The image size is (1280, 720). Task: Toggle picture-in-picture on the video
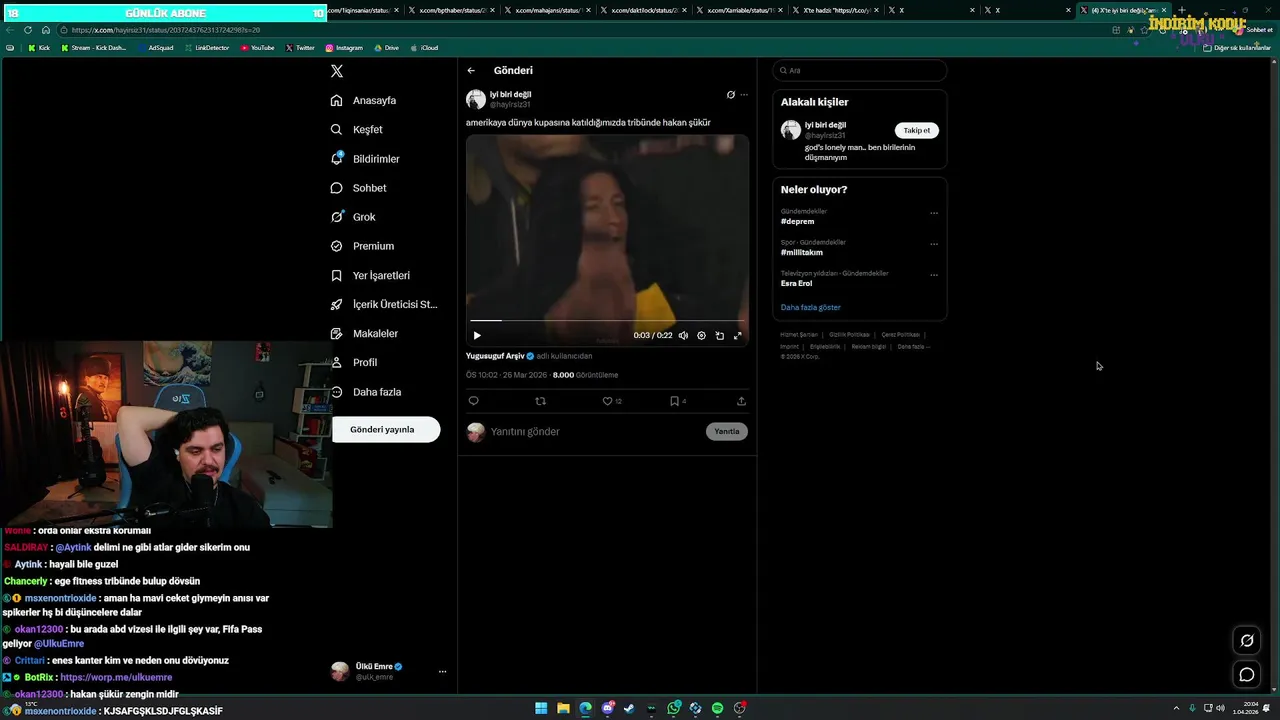[720, 336]
